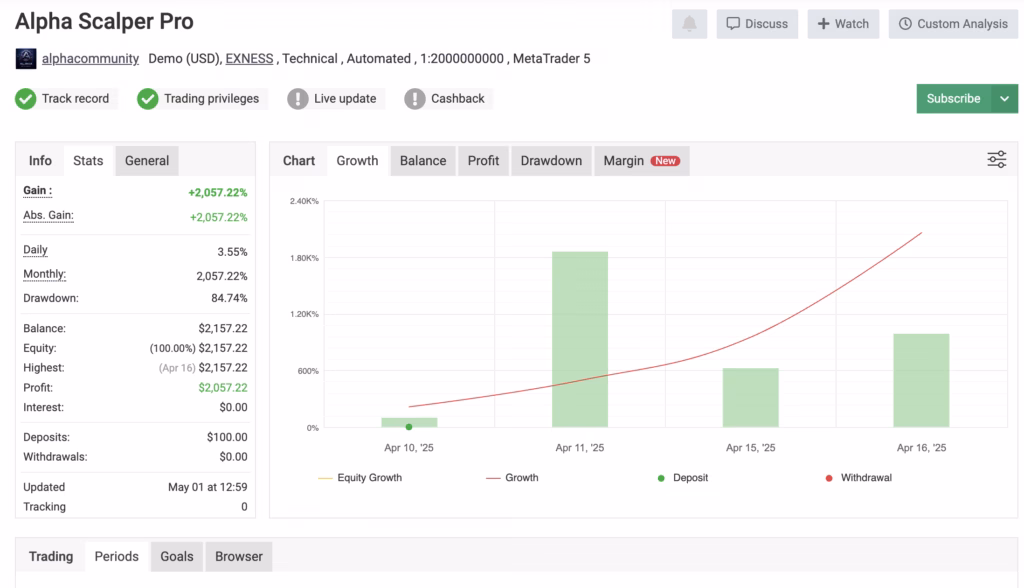The height and width of the screenshot is (588, 1024).
Task: Open the Margin chart tab
Action: pos(641,161)
